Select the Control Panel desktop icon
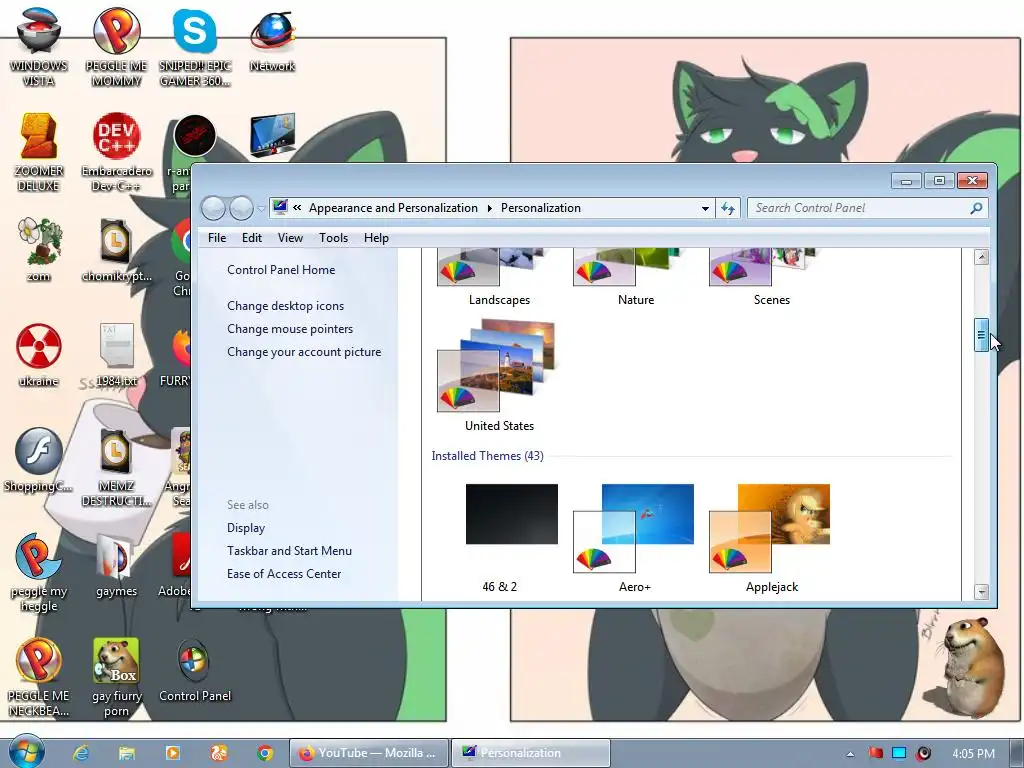 click(x=195, y=671)
